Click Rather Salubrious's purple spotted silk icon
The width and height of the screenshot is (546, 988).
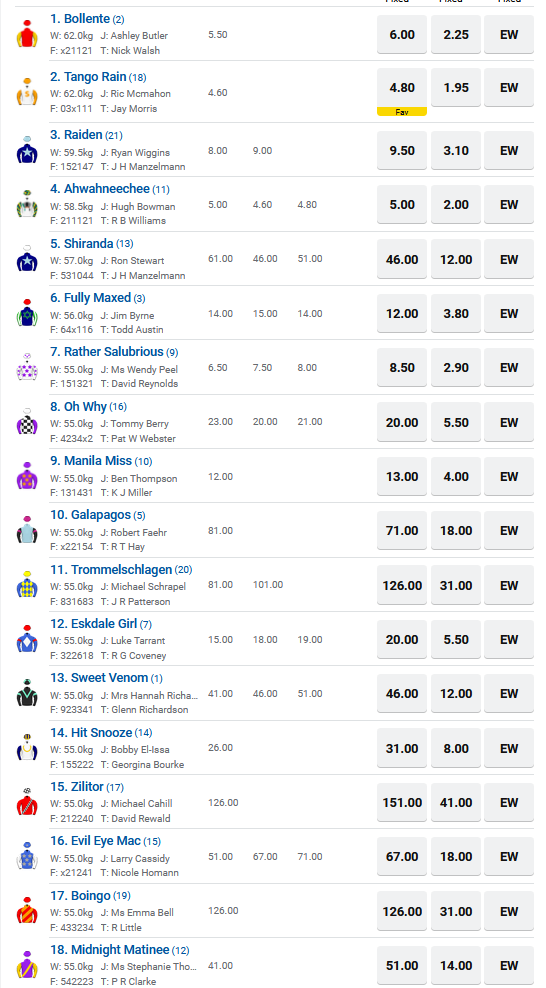27,367
